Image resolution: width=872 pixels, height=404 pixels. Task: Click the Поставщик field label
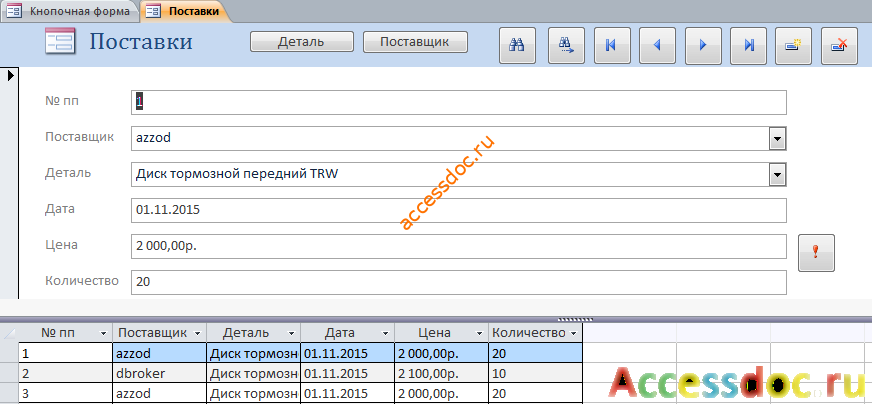80,137
